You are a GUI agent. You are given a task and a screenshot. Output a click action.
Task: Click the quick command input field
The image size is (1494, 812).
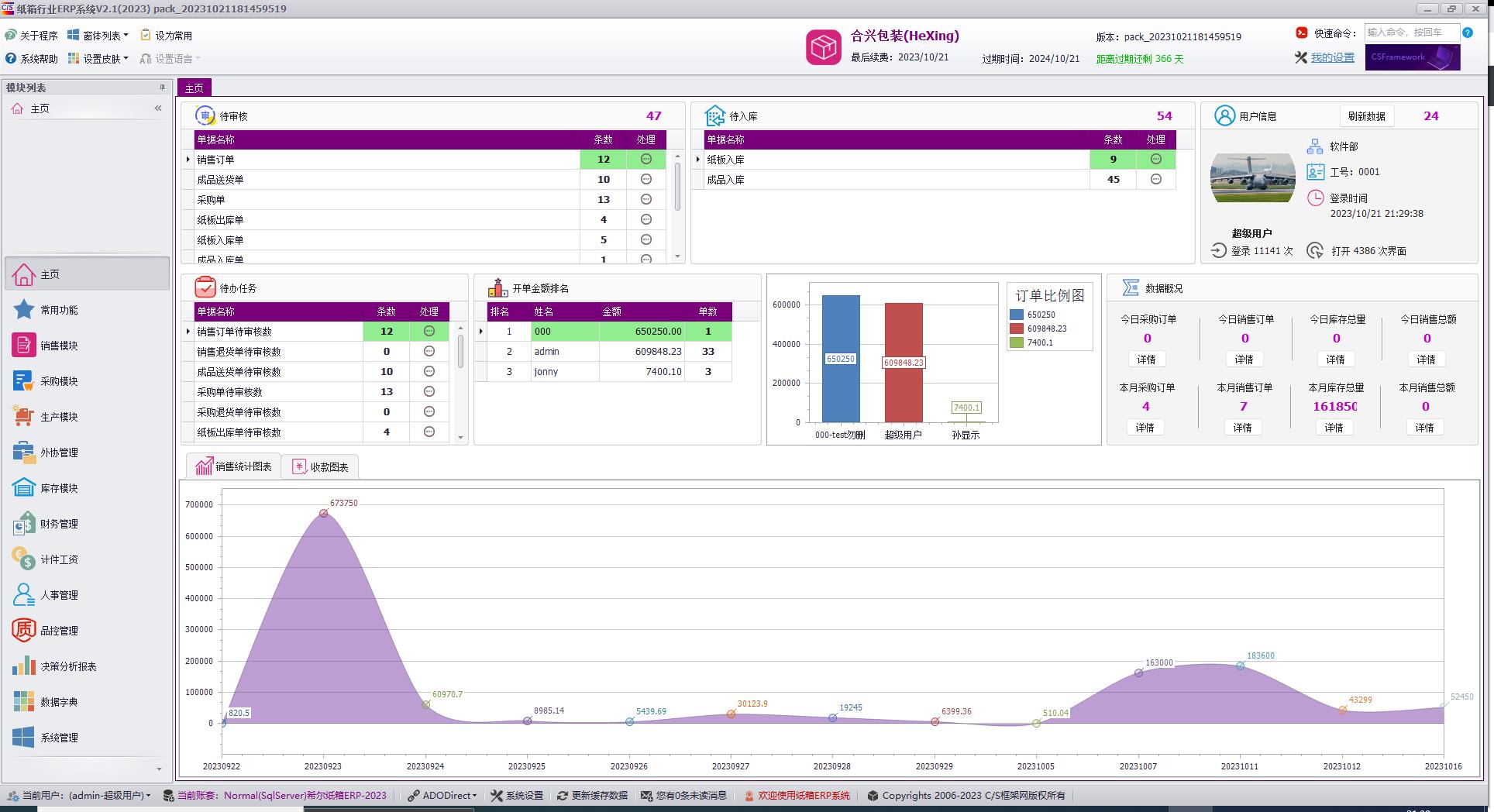[x=1410, y=33]
